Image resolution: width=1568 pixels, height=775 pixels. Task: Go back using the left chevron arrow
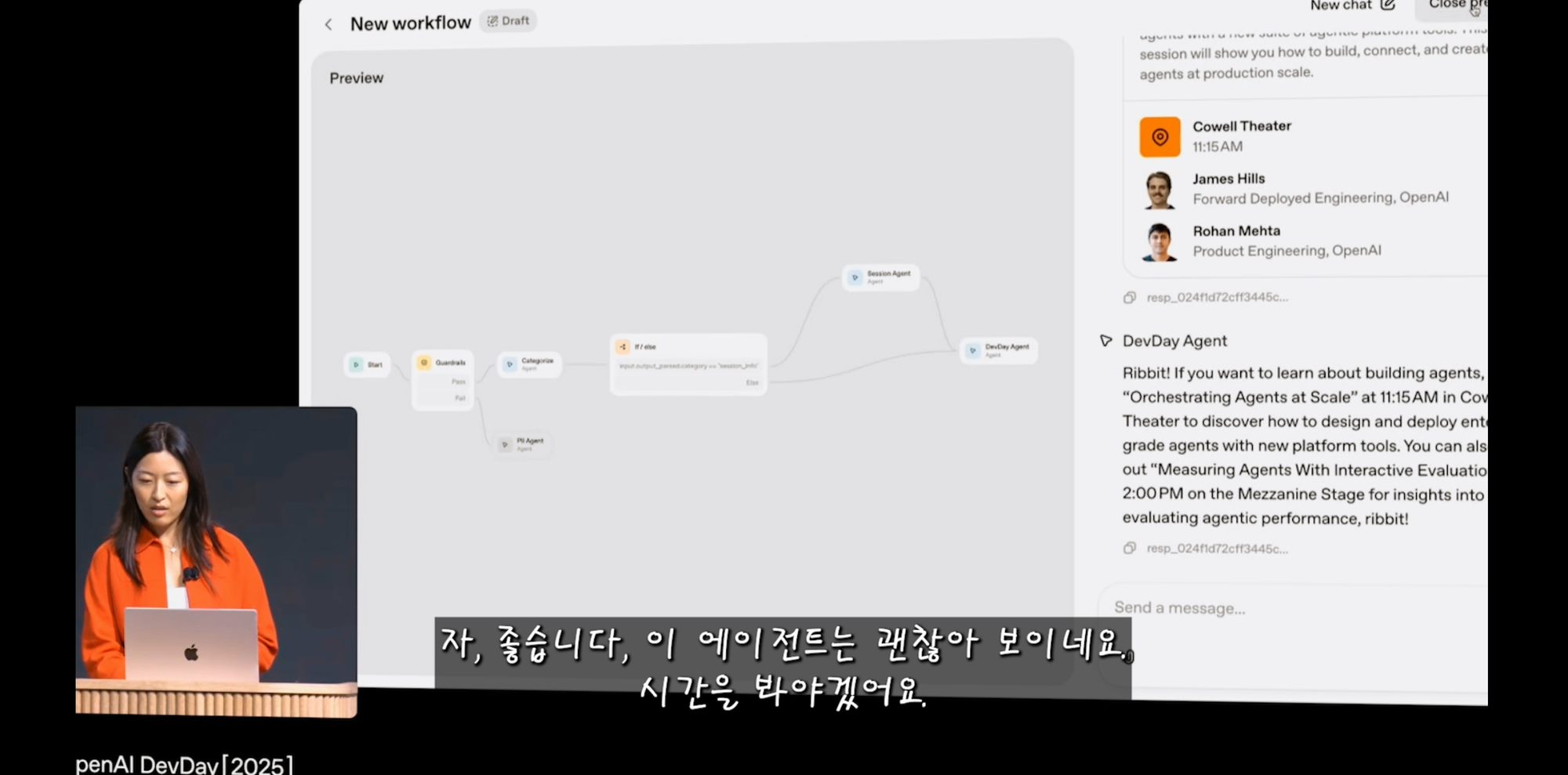(x=328, y=25)
